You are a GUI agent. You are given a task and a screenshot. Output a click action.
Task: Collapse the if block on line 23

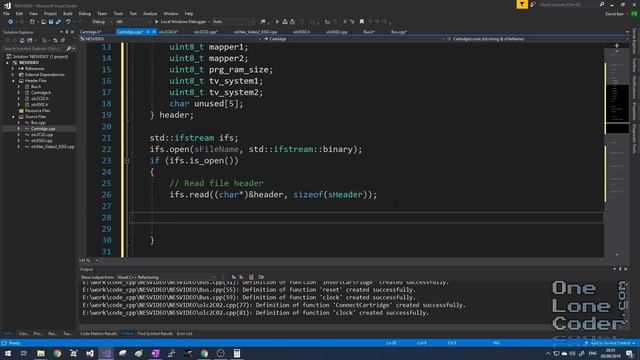pos(127,161)
